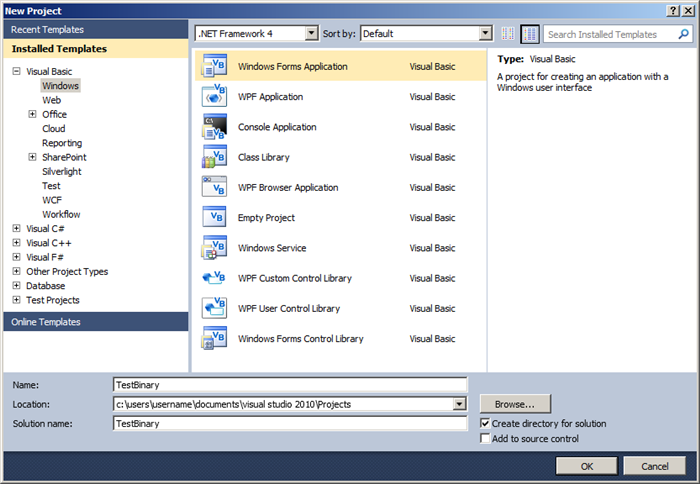Confirm with the OK button
Image resolution: width=700 pixels, height=484 pixels.
click(587, 466)
